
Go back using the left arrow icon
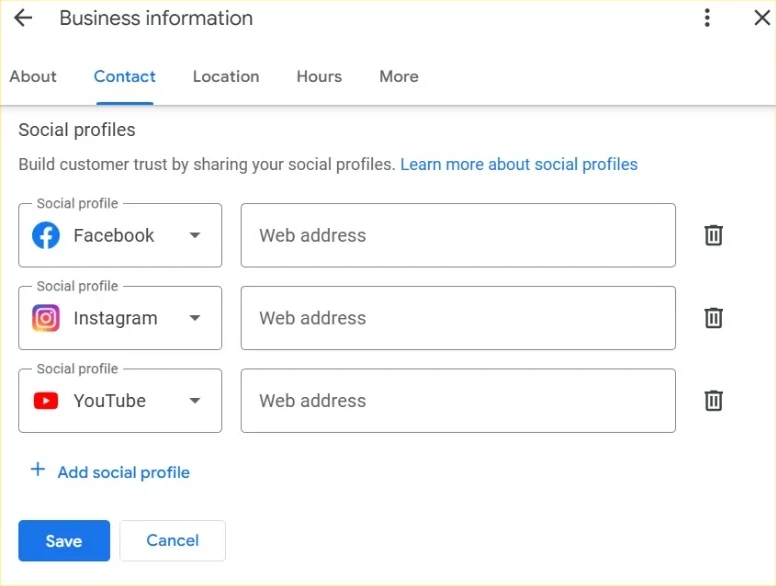23,18
